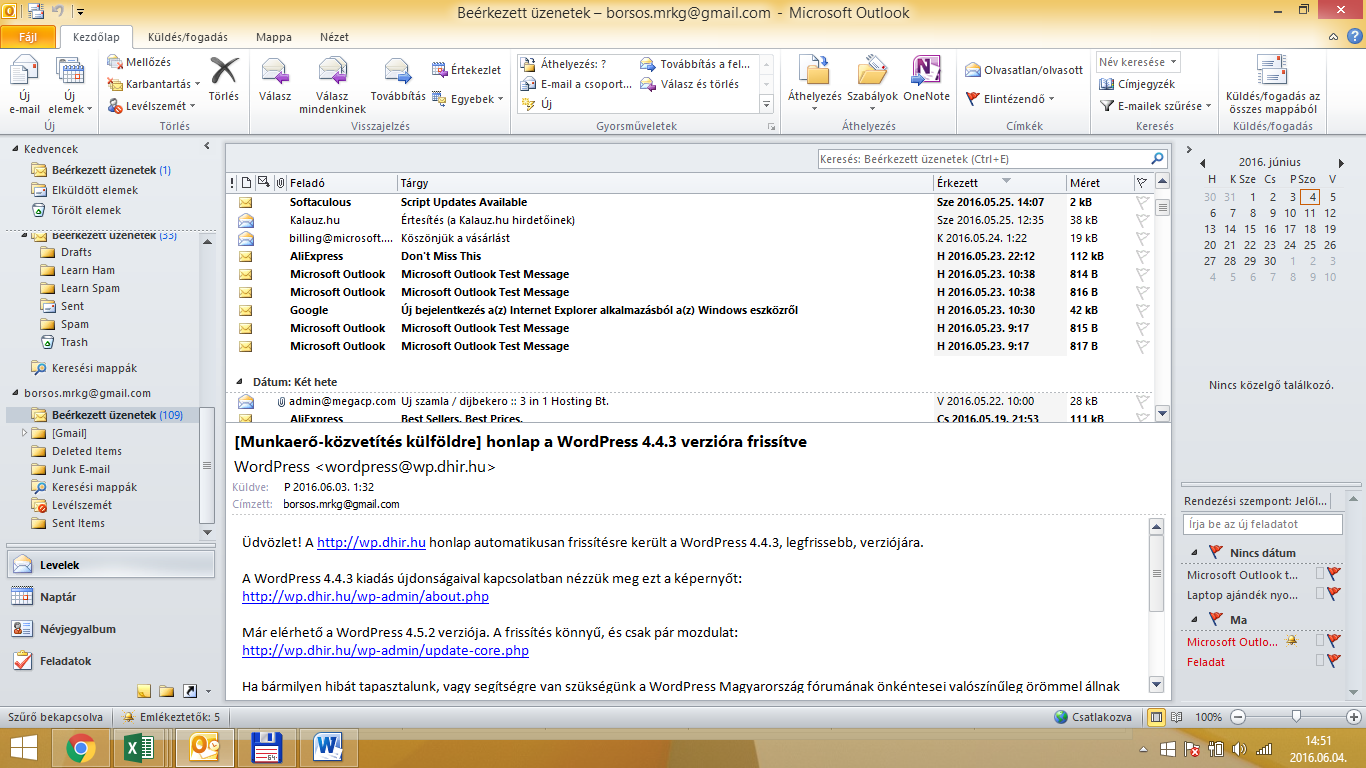Open Excel from the taskbar

pos(138,748)
